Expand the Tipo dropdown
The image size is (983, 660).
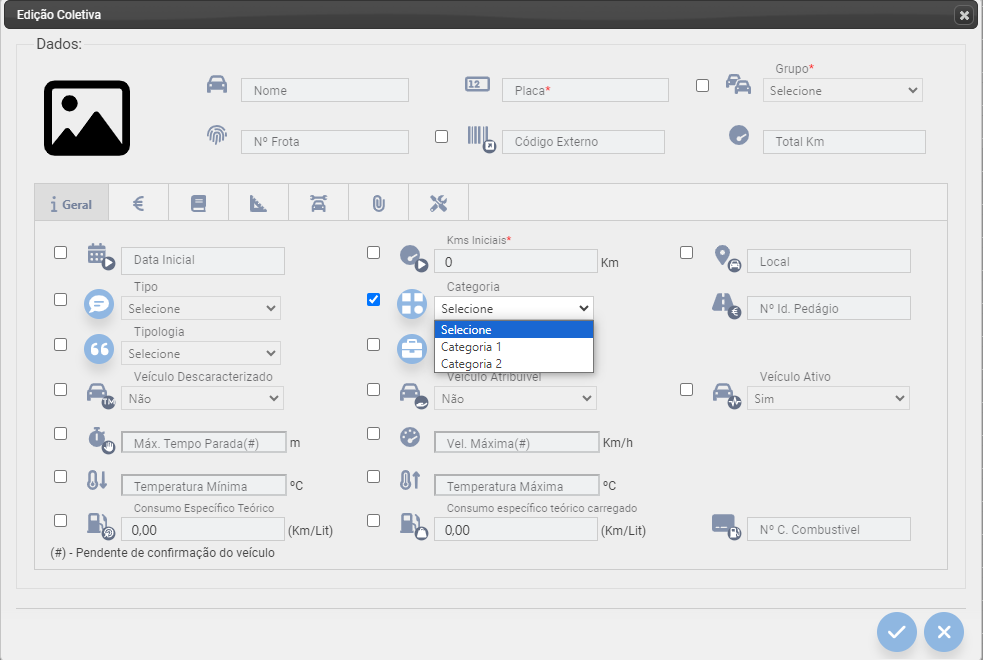pyautogui.click(x=201, y=308)
